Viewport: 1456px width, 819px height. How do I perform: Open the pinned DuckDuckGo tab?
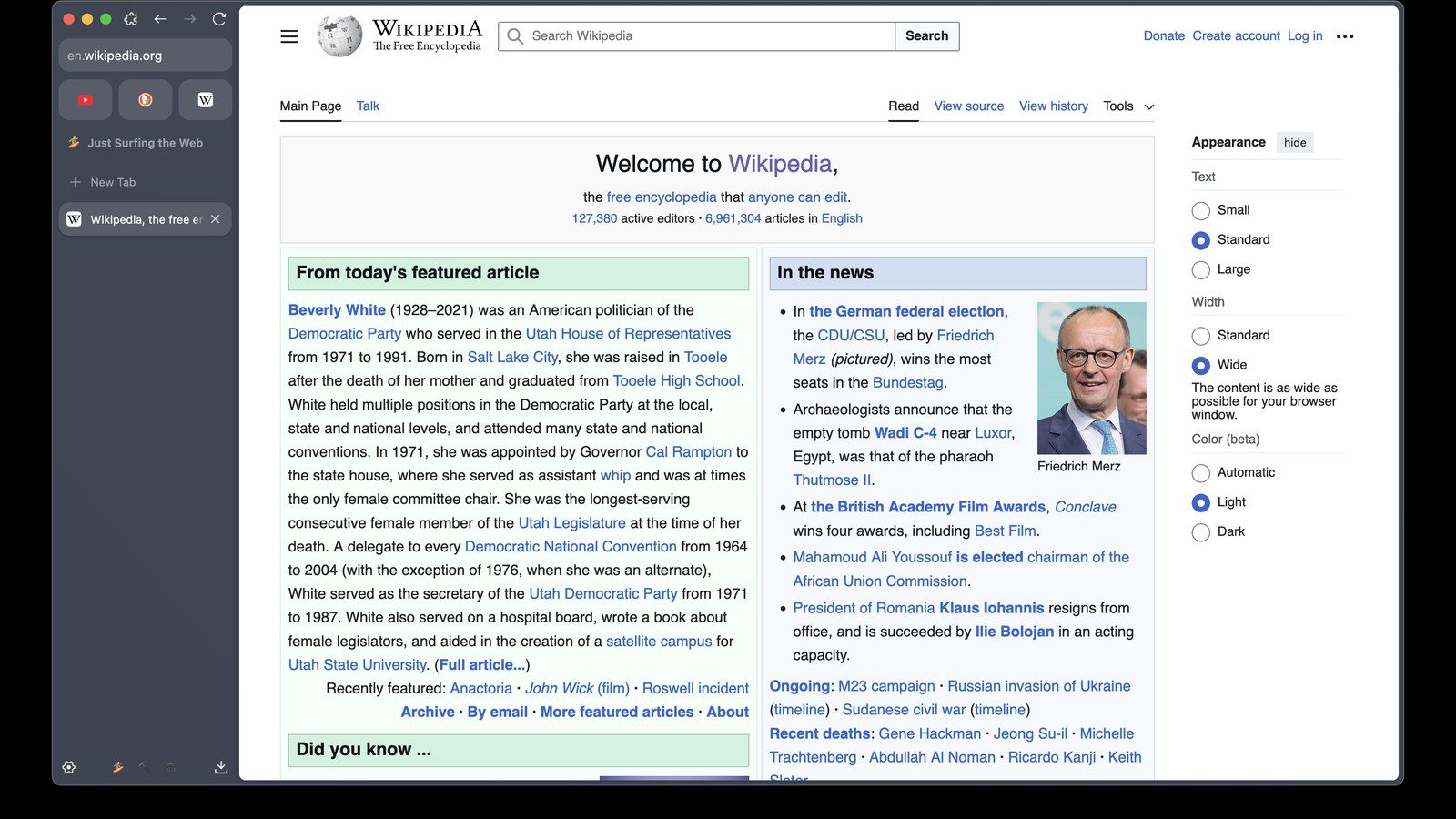tap(146, 100)
